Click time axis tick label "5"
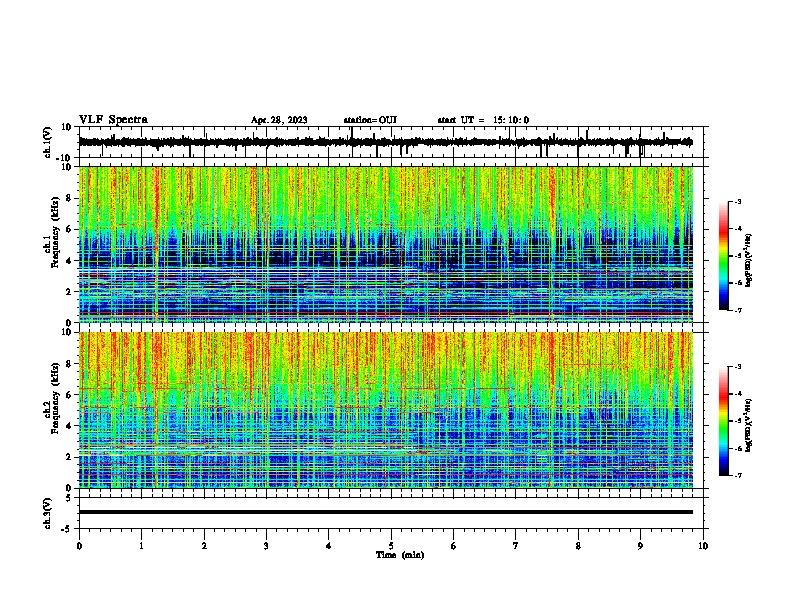 [x=391, y=546]
